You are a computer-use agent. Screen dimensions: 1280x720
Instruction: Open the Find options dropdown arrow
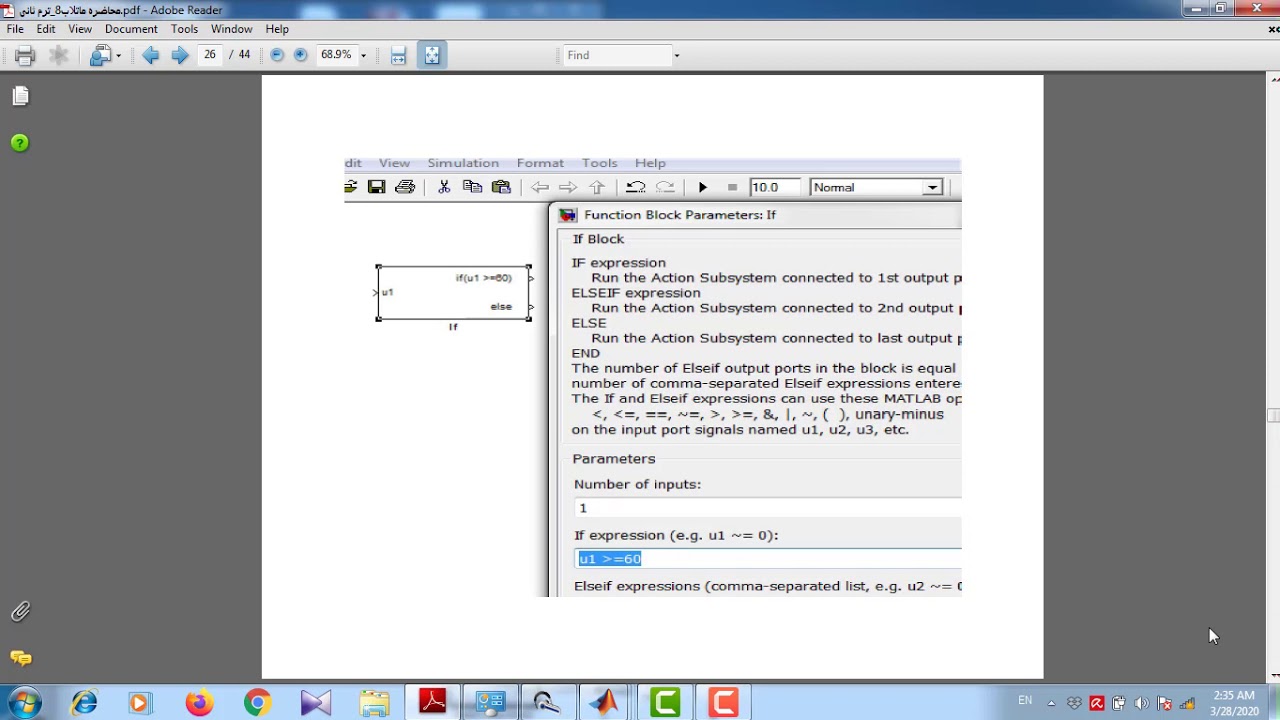click(x=677, y=56)
